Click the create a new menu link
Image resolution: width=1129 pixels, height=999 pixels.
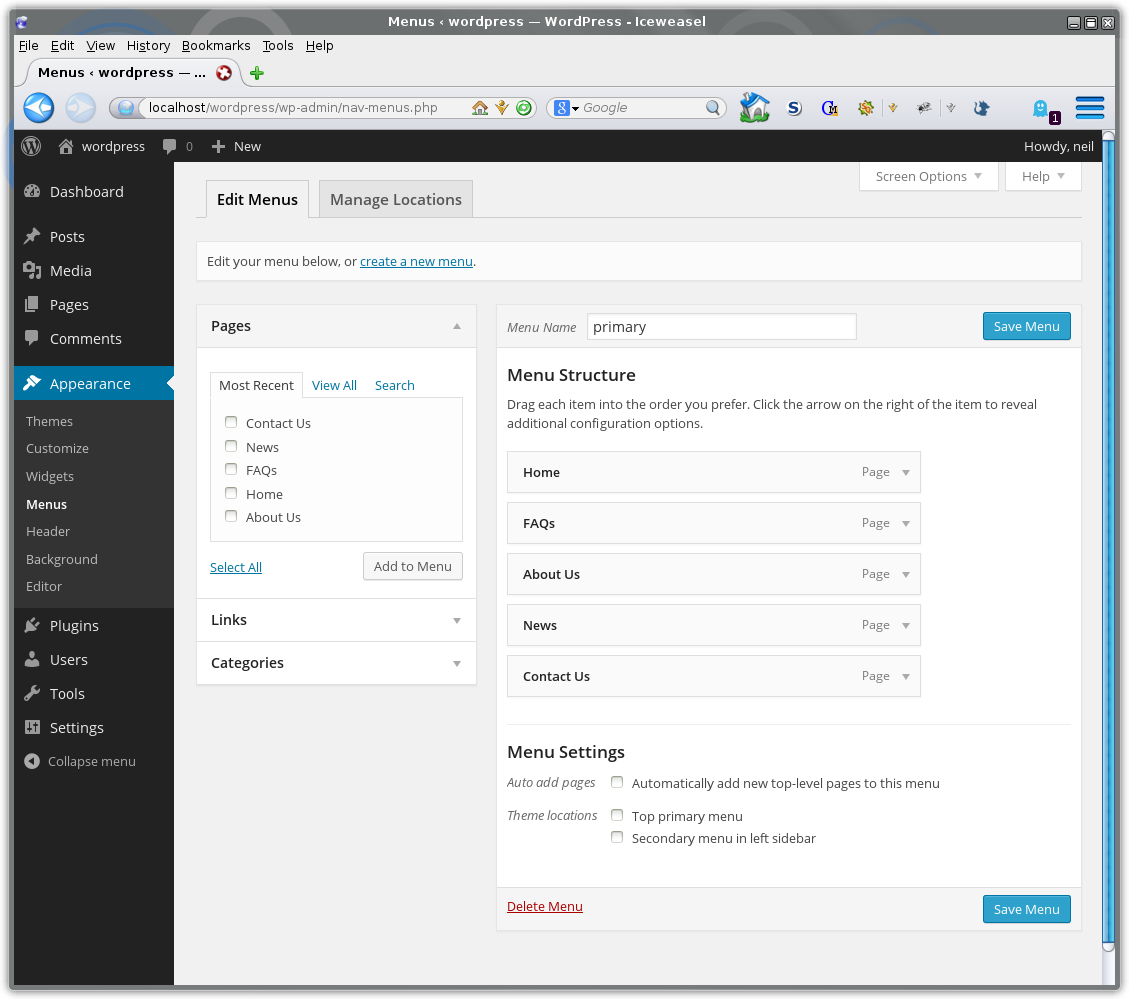[416, 261]
